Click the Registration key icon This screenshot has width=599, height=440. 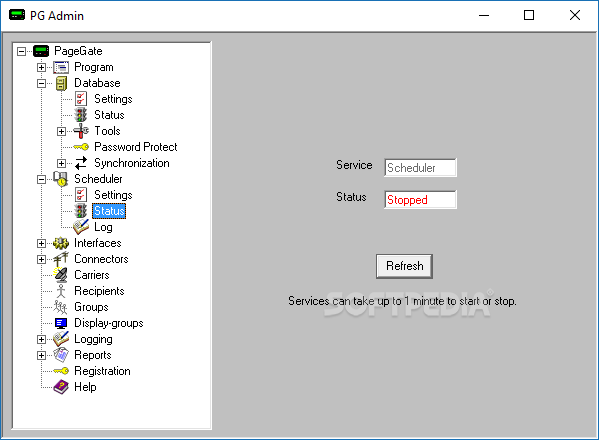point(61,371)
